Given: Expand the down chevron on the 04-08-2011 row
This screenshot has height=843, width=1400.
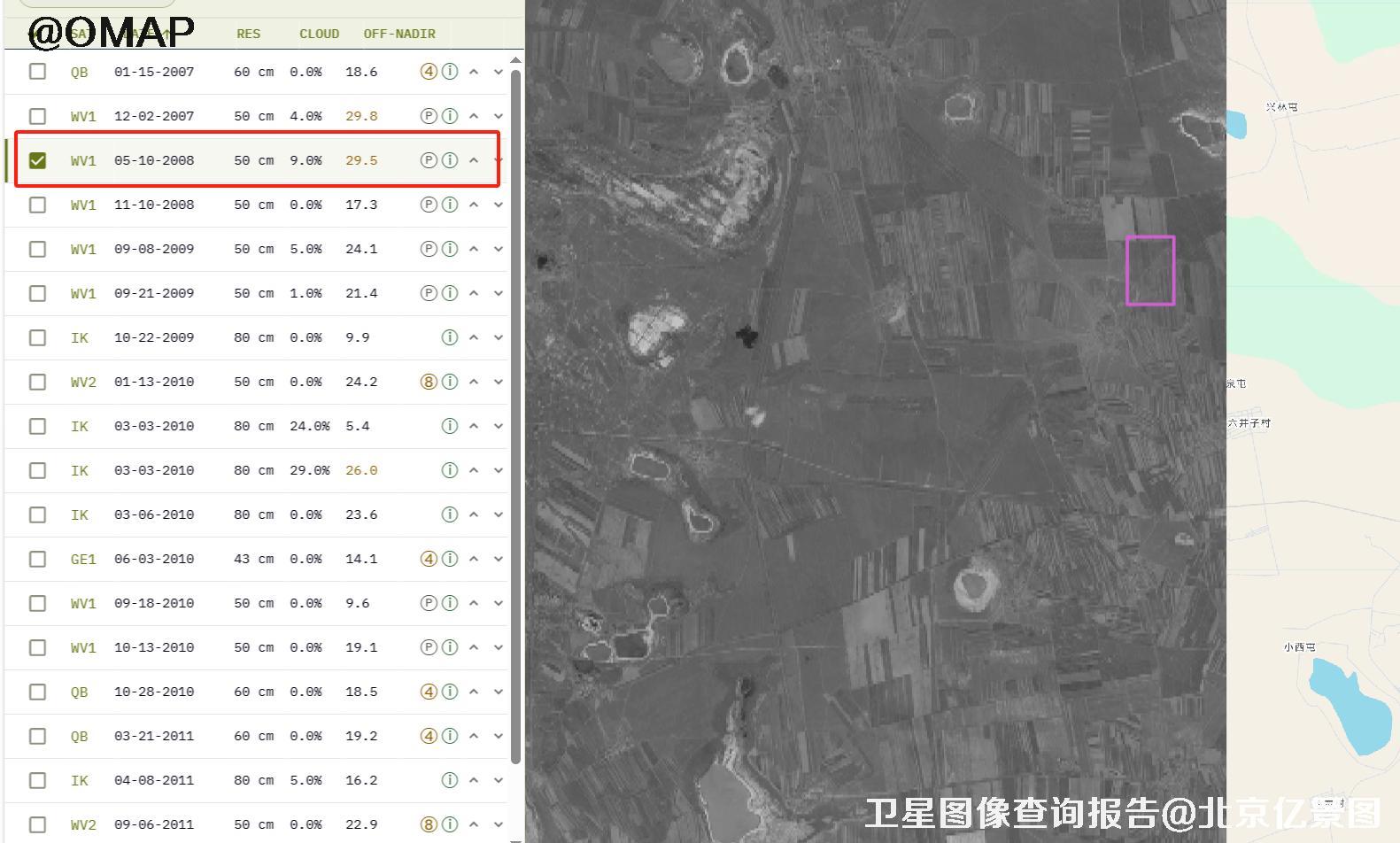Looking at the screenshot, I should pyautogui.click(x=499, y=780).
